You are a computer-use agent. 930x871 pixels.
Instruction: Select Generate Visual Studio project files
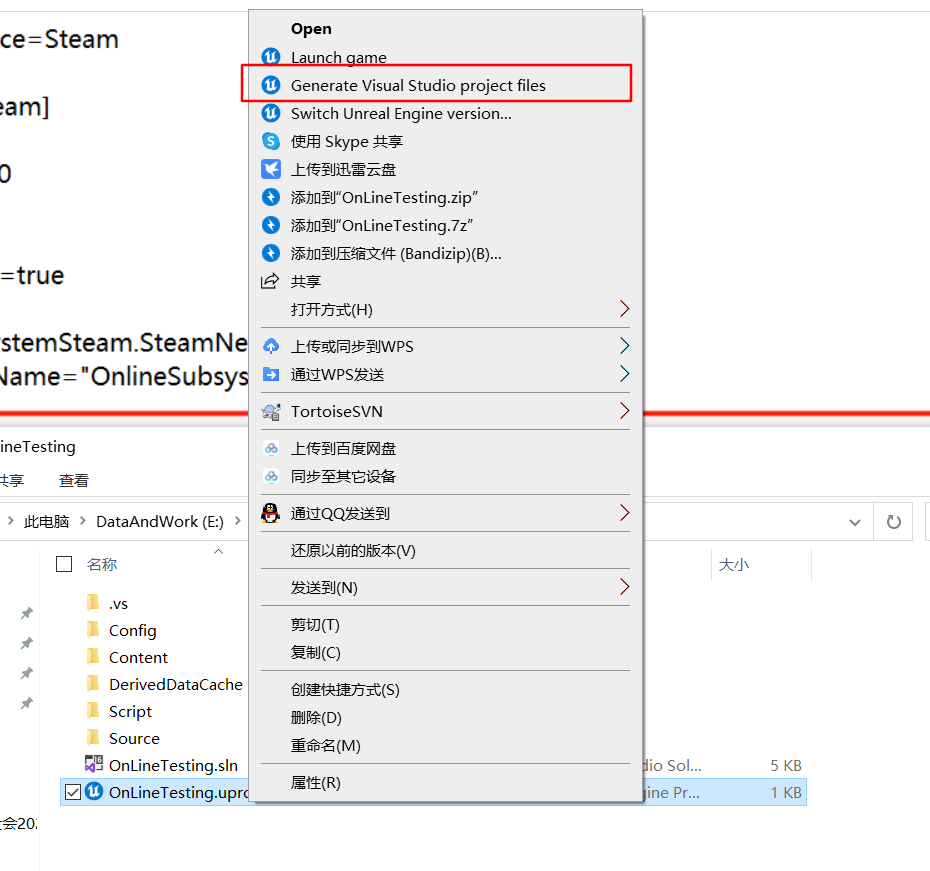coord(418,85)
